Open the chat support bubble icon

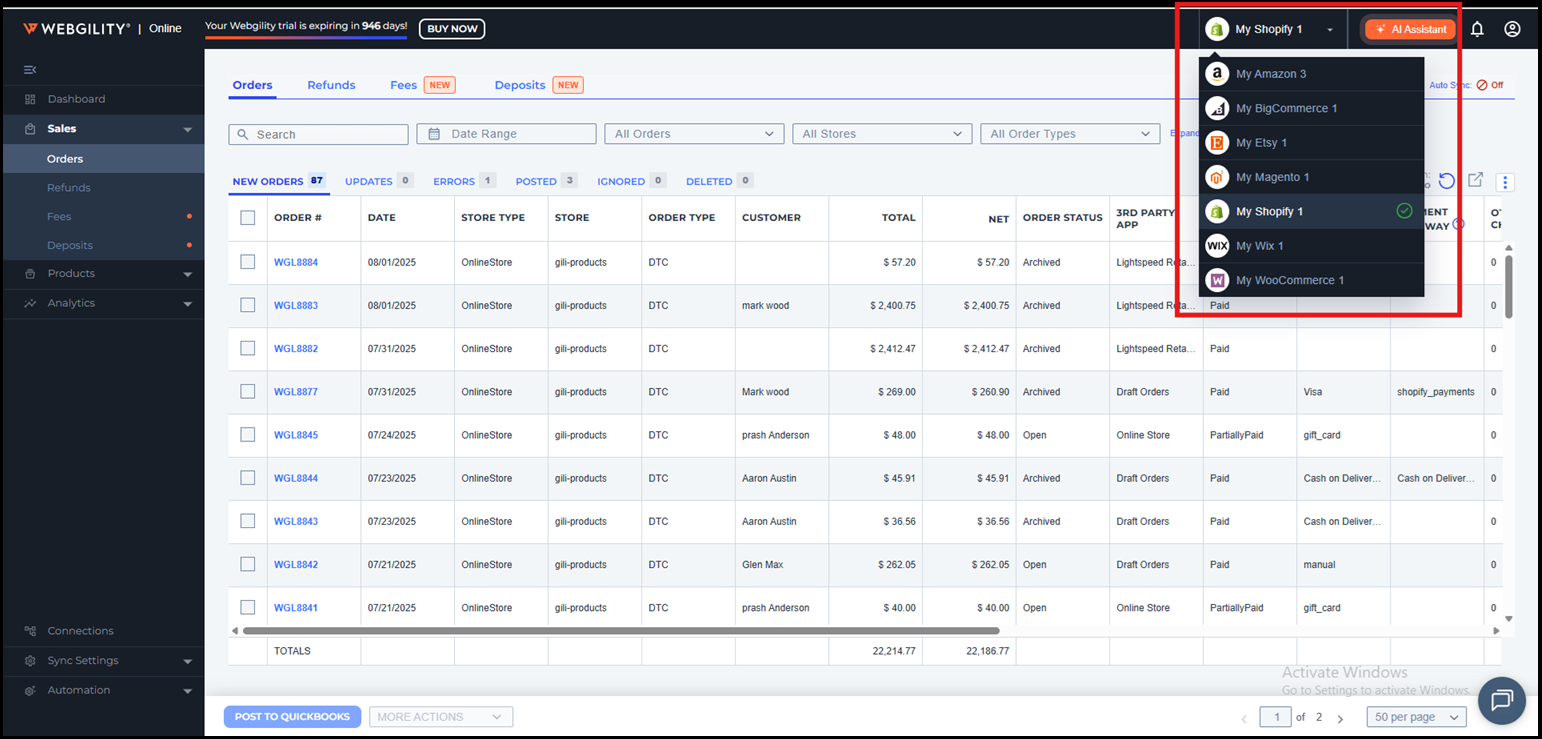pyautogui.click(x=1501, y=700)
